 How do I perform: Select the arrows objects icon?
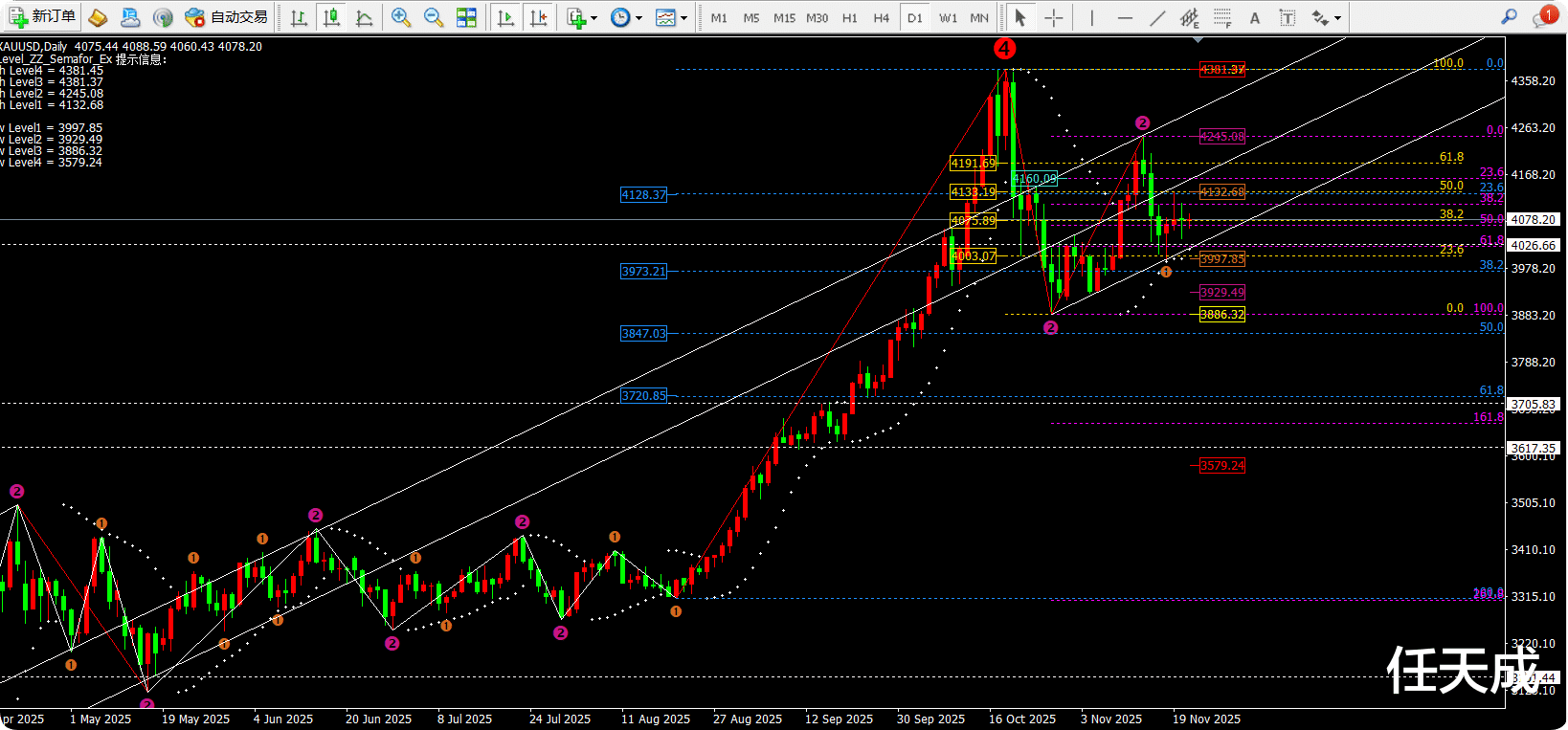pos(1320,17)
